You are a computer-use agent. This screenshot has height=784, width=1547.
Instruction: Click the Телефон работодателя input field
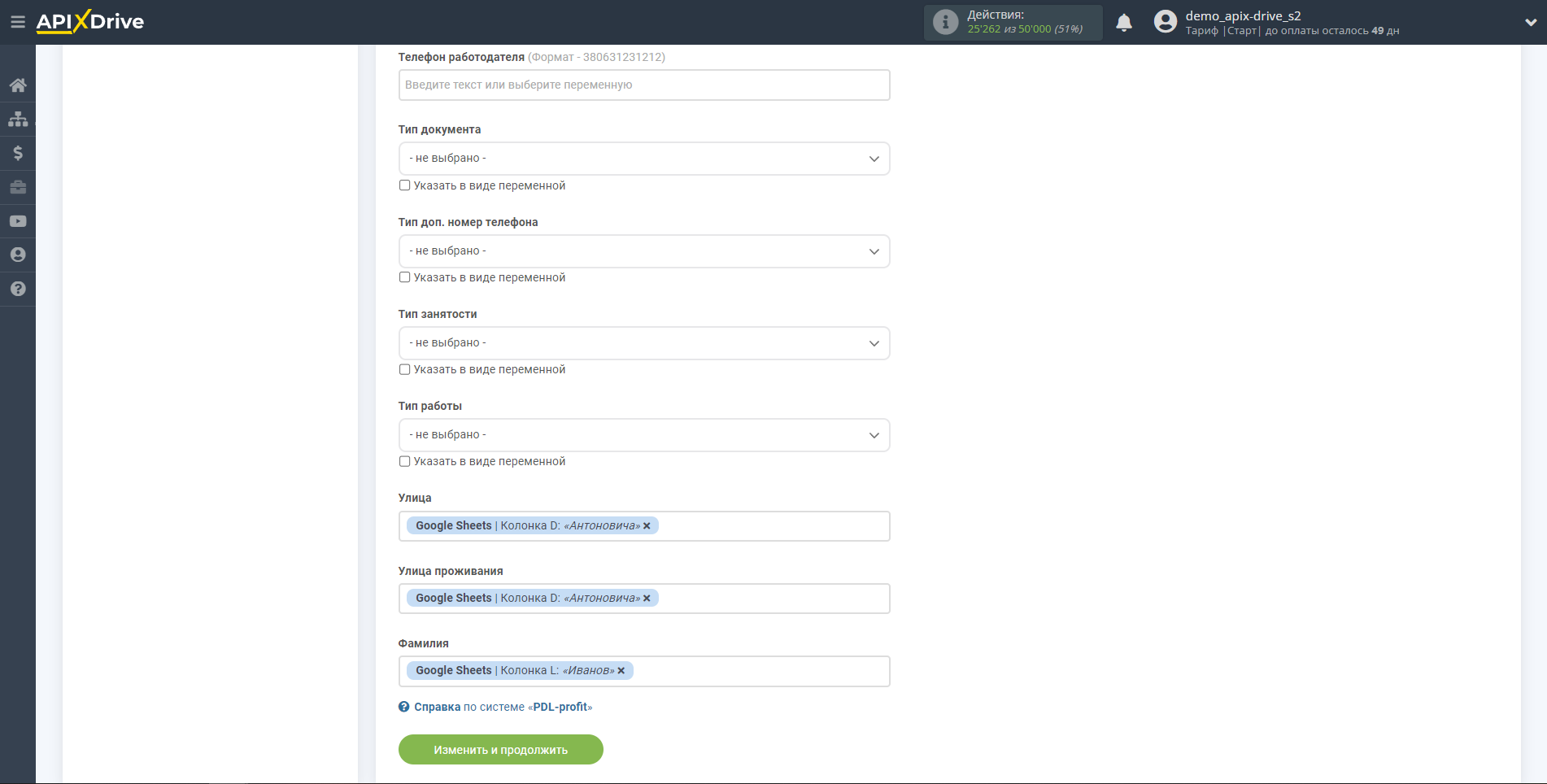click(644, 85)
